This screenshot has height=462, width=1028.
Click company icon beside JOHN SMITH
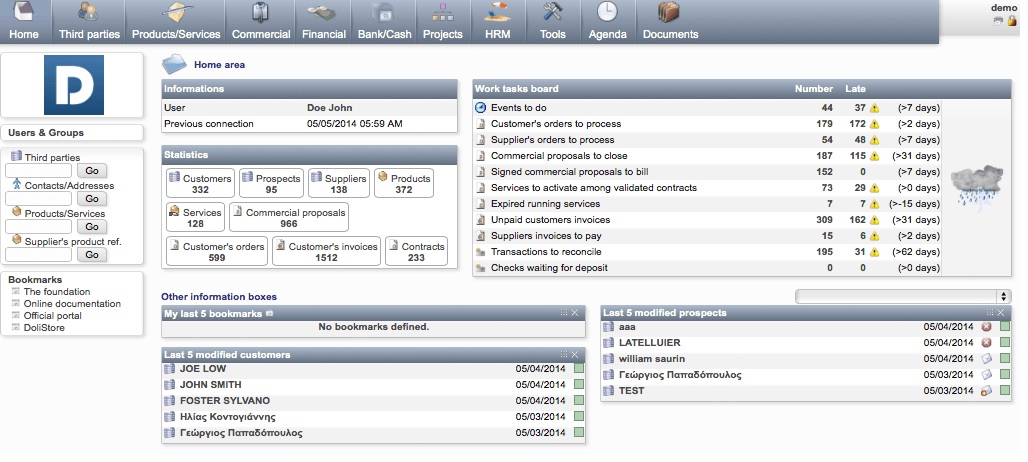(x=170, y=385)
